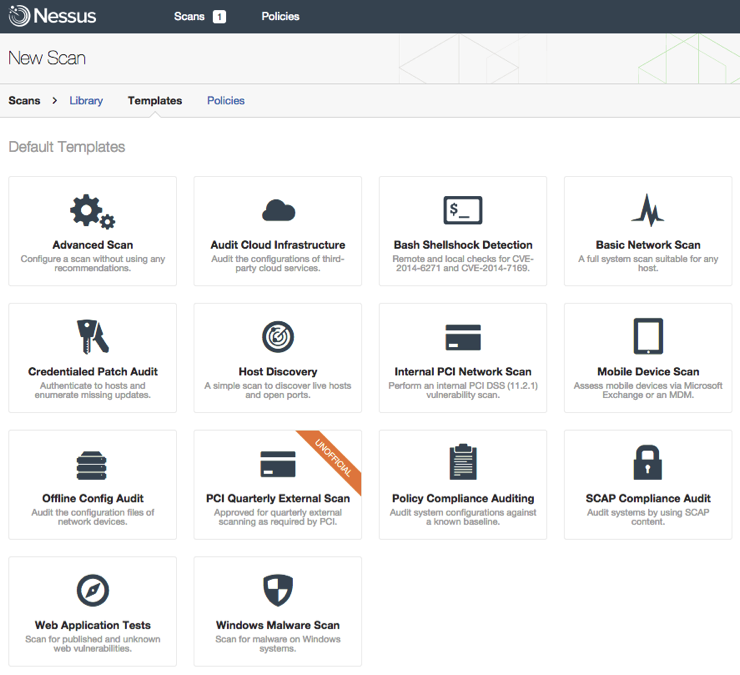Pick the Basic Network Scan title

[x=648, y=245]
